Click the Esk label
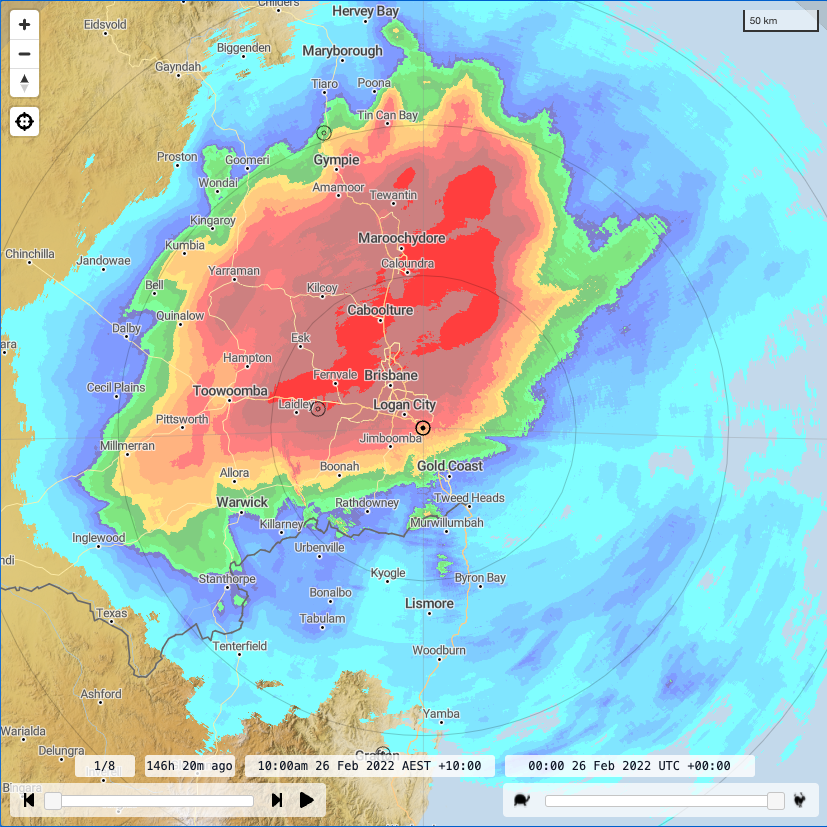This screenshot has height=827, width=827. (x=300, y=338)
